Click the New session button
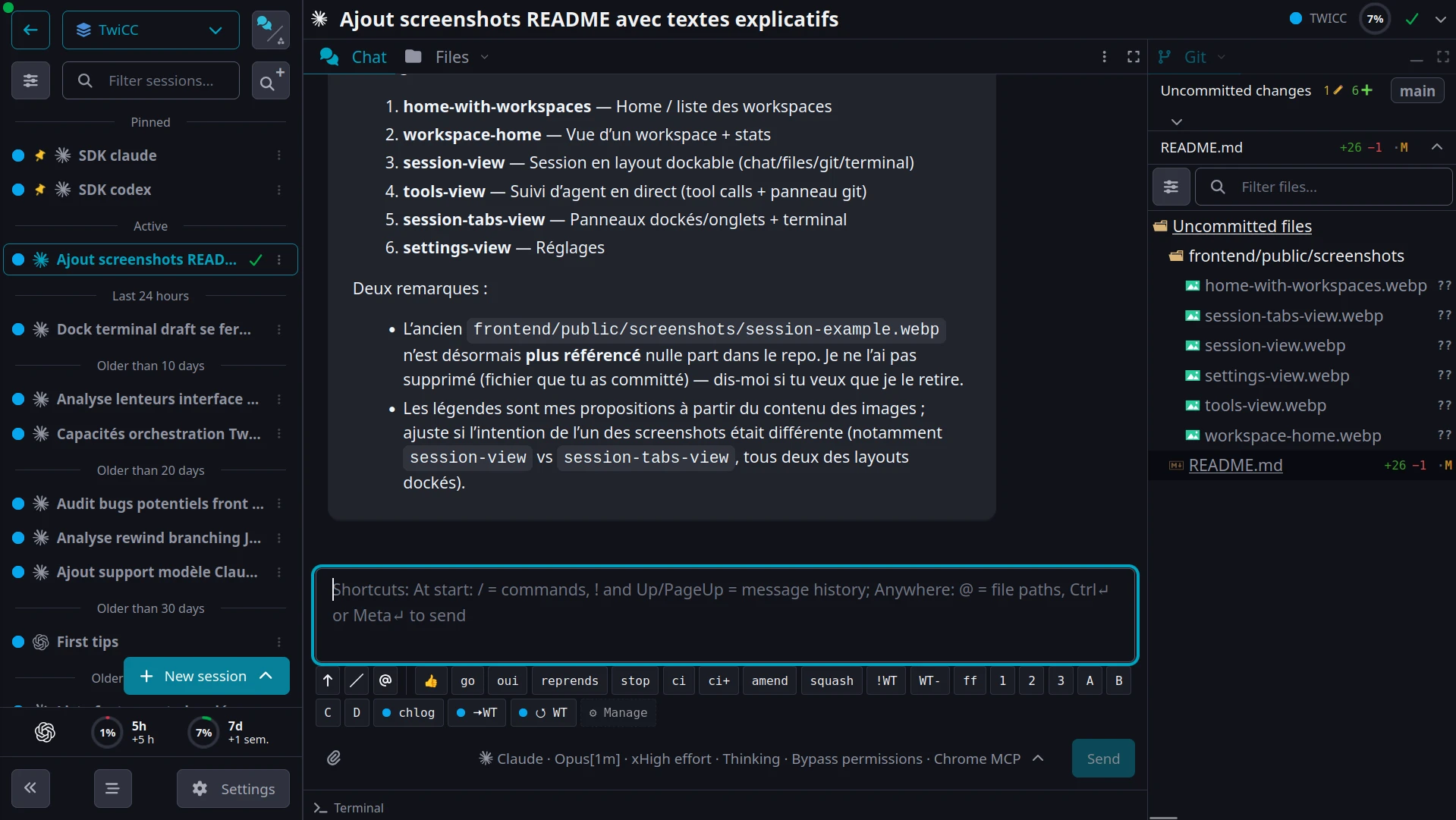 tap(194, 676)
